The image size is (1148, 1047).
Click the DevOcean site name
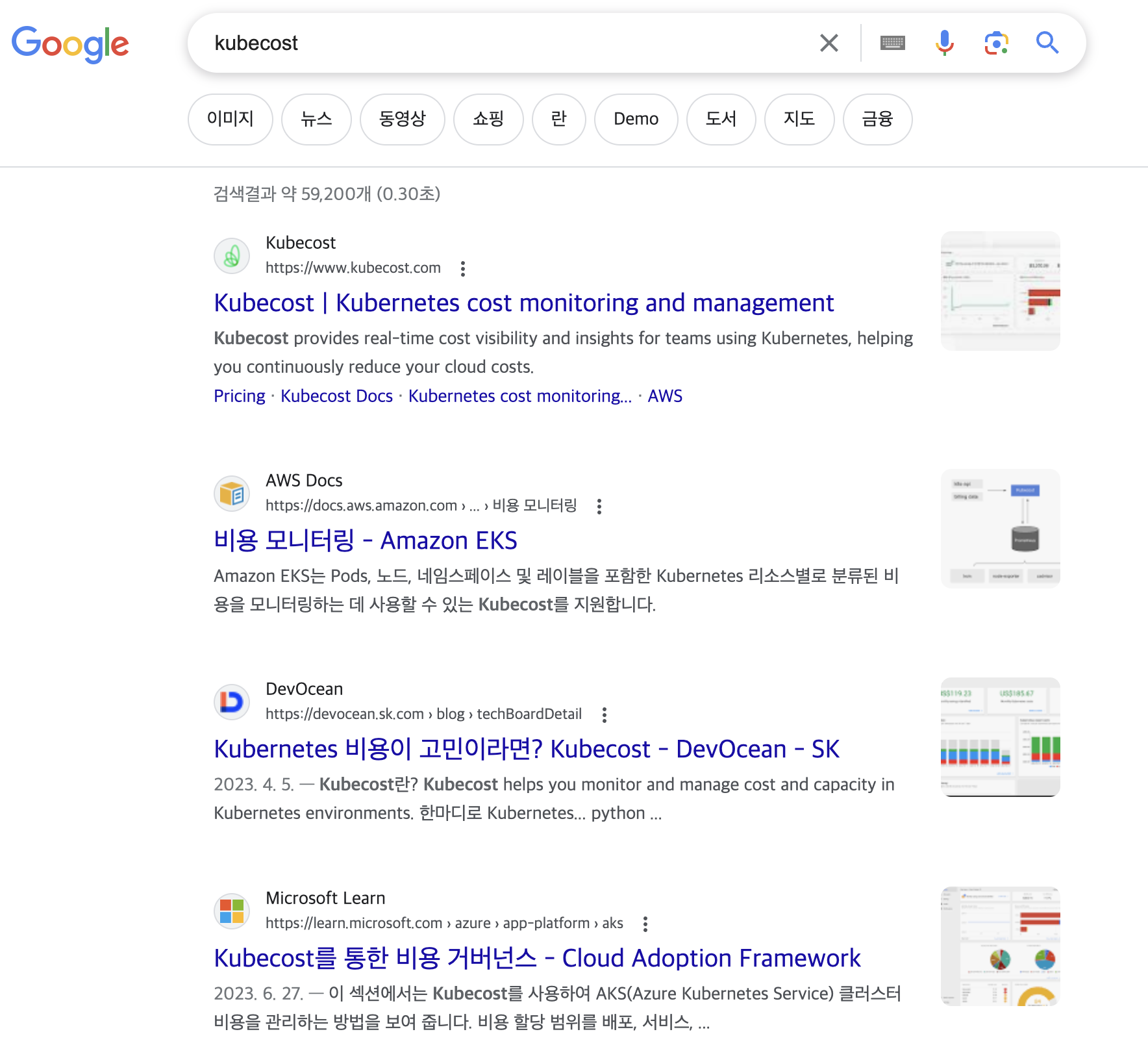pos(304,689)
